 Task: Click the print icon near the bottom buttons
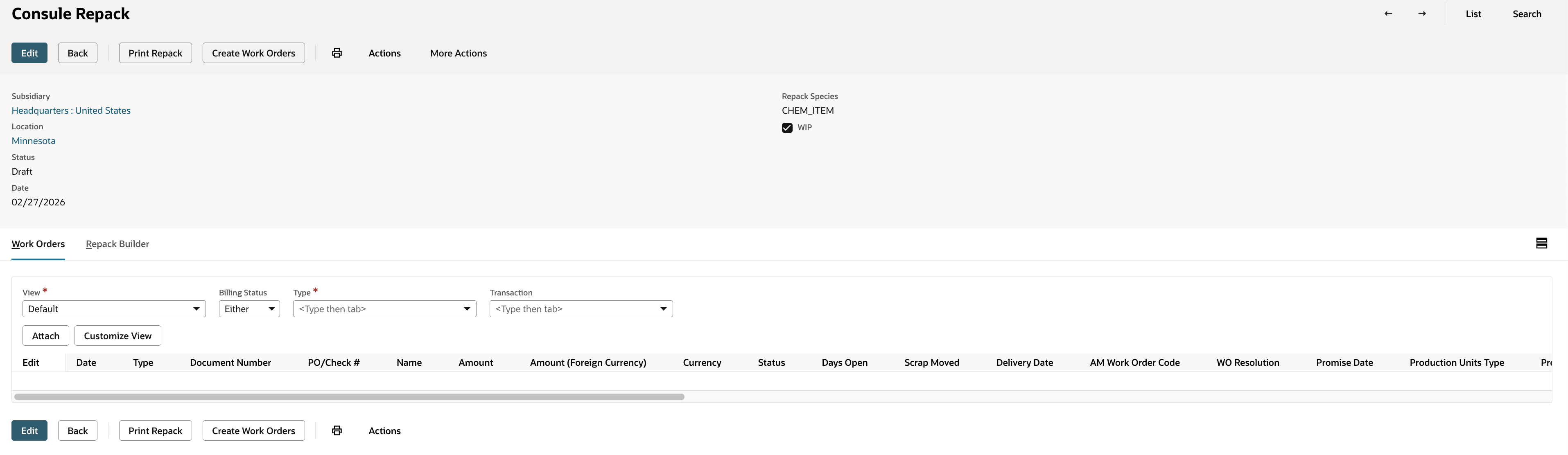(x=337, y=430)
